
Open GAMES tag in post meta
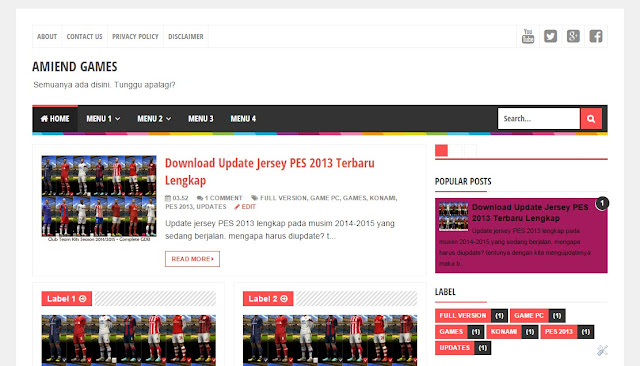pyautogui.click(x=354, y=198)
